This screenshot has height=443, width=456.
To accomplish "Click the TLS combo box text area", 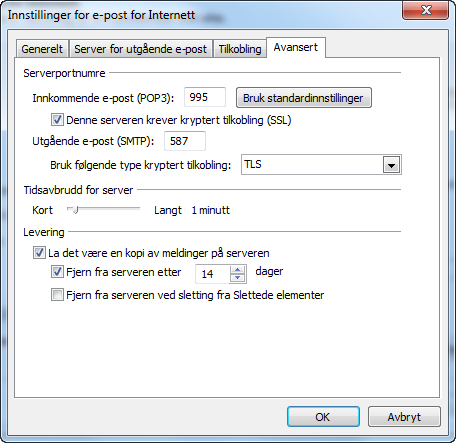I will click(x=312, y=164).
